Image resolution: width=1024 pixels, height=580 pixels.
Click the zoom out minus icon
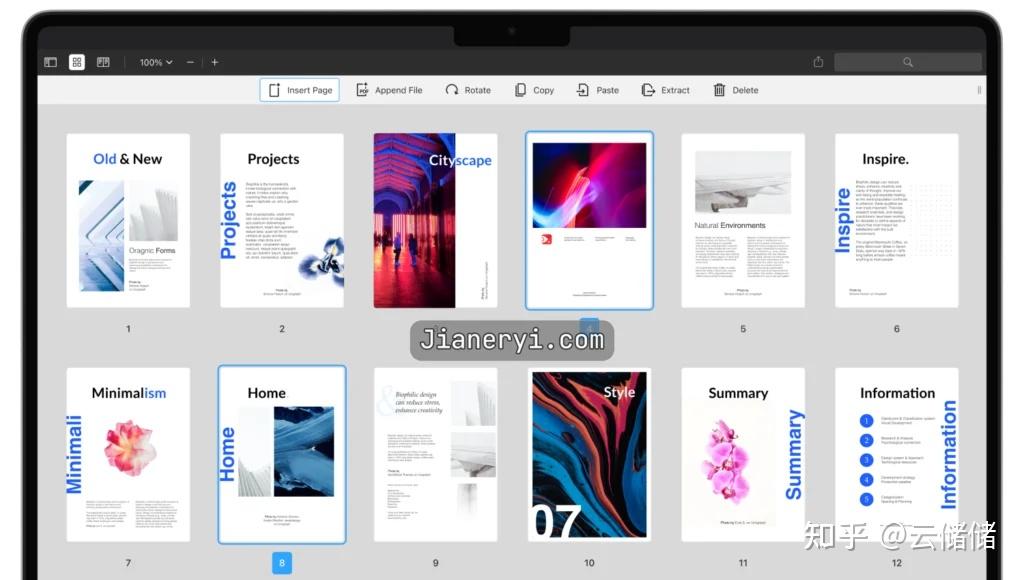(190, 62)
